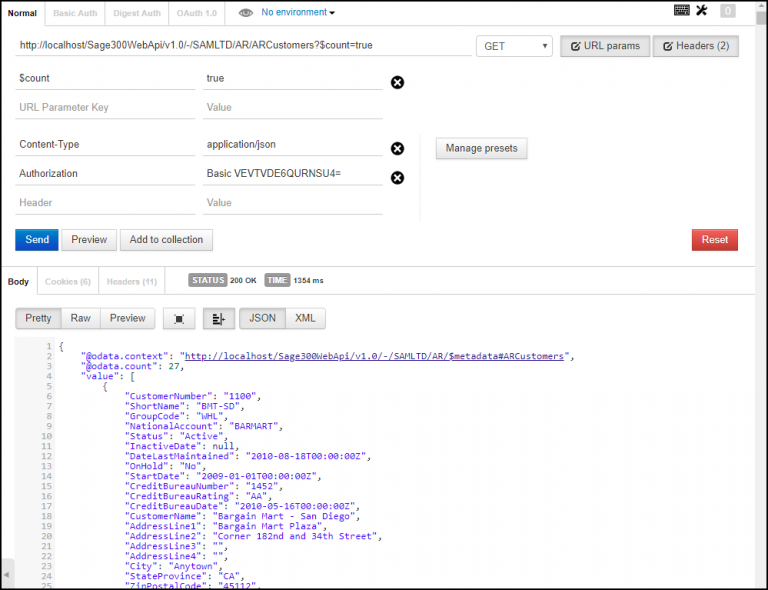Select Pretty response format
768x590 pixels.
(38, 318)
